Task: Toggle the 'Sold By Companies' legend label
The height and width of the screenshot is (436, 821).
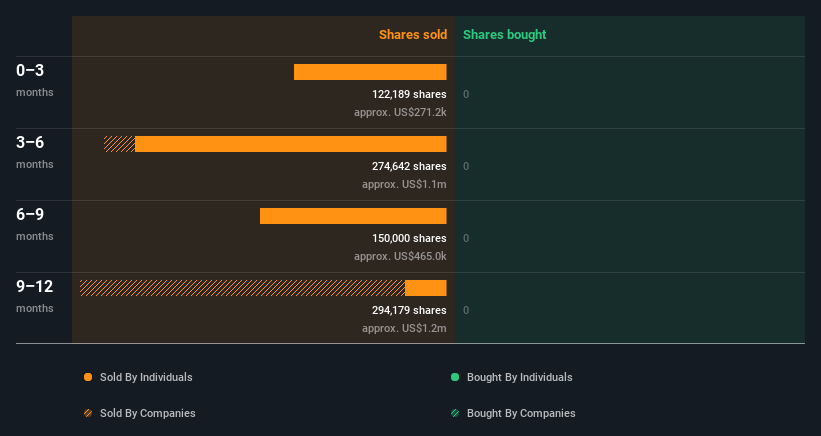Action: click(148, 413)
